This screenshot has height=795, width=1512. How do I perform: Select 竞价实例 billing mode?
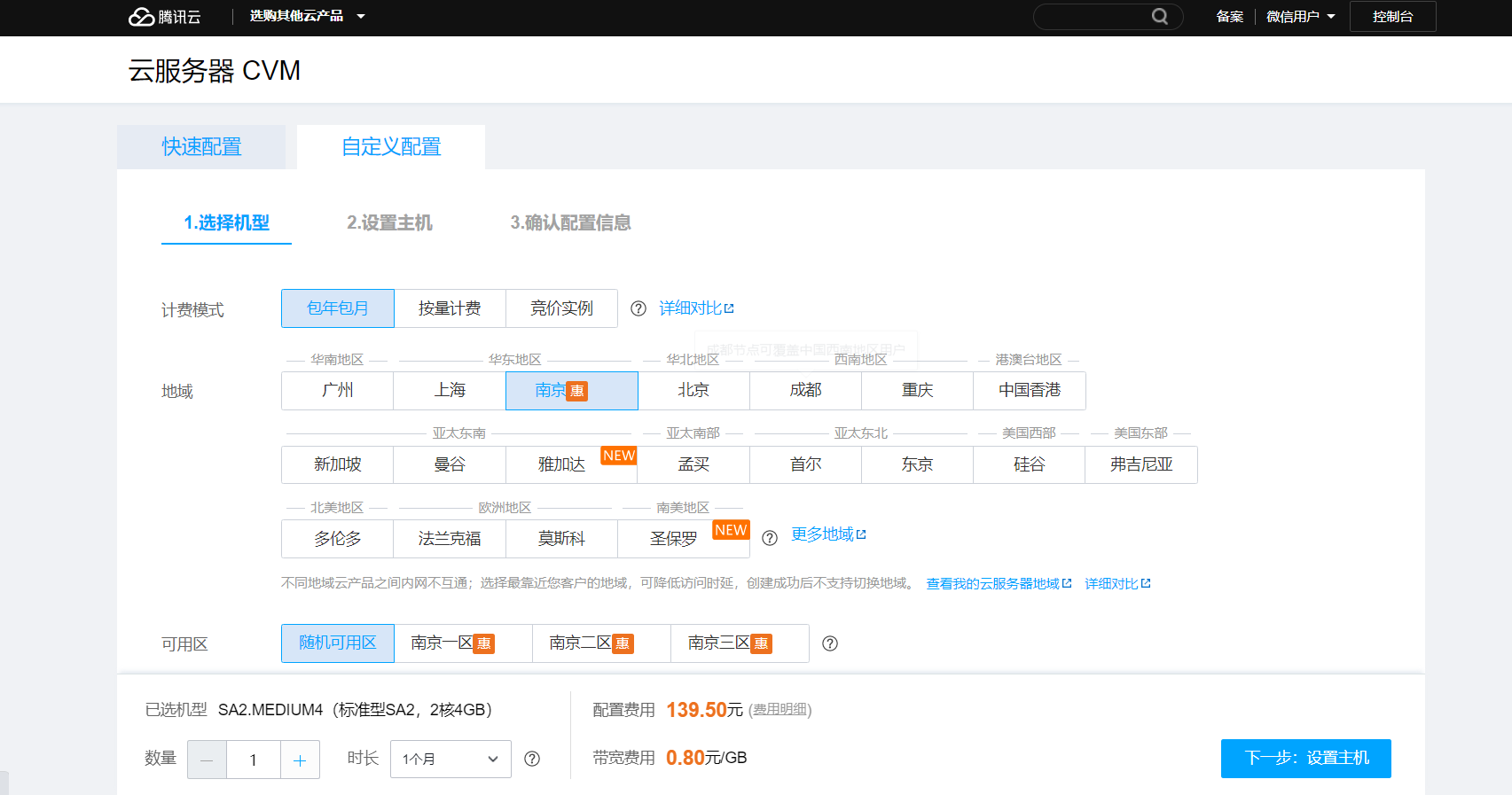click(561, 308)
